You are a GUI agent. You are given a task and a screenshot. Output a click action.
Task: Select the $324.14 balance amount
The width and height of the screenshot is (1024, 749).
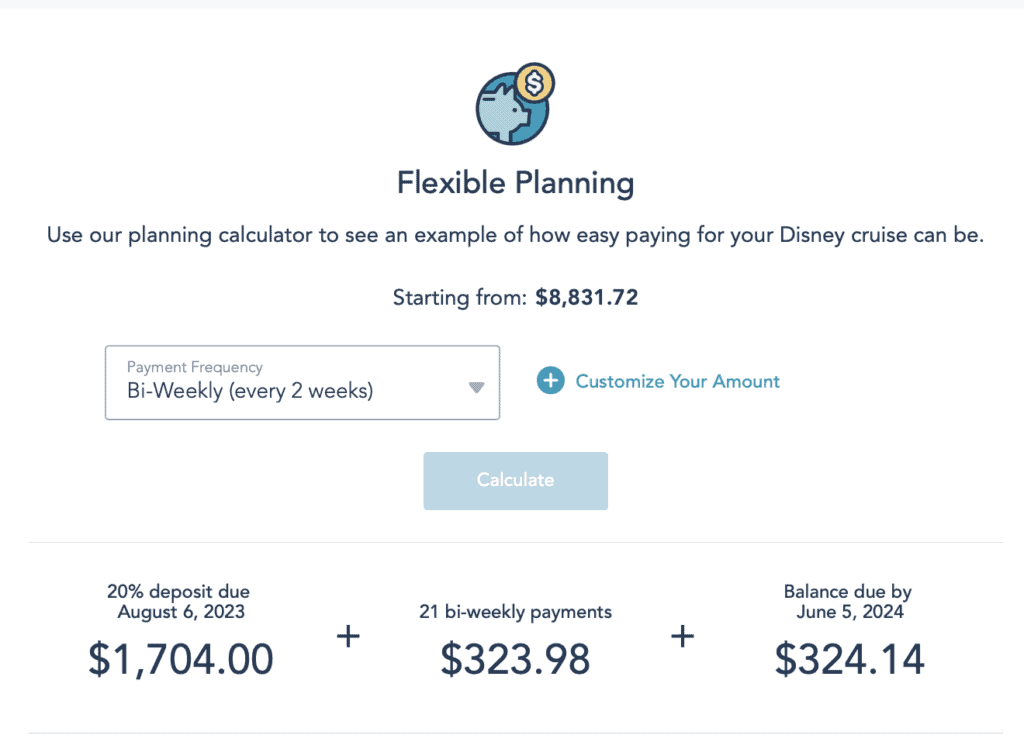coord(850,659)
